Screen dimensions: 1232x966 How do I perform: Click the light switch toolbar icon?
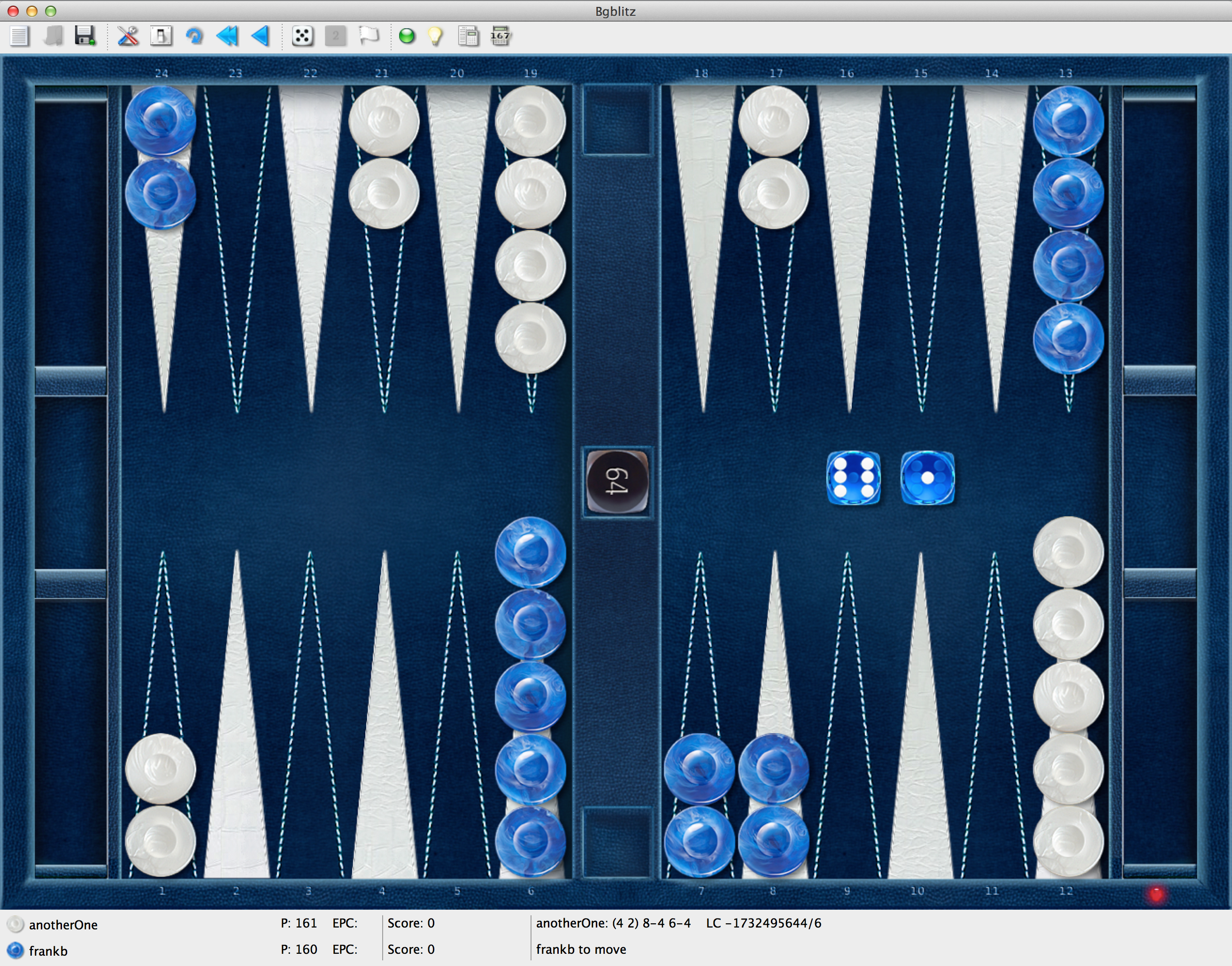(161, 36)
